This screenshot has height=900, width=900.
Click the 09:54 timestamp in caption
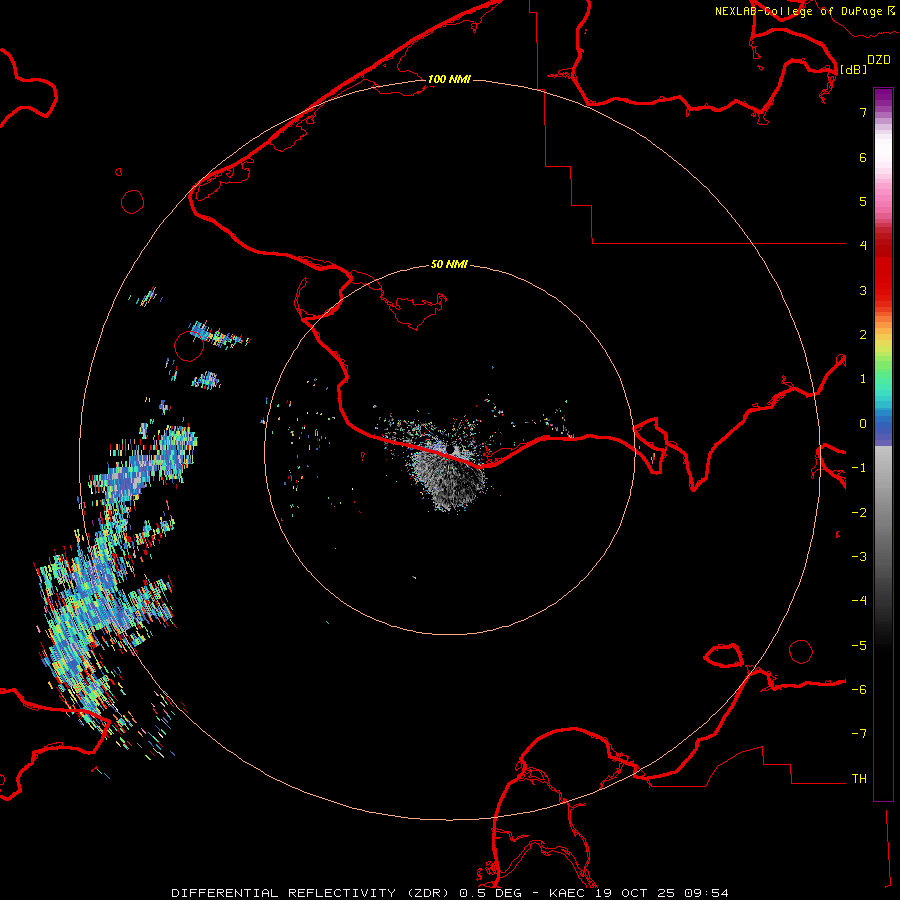(x=706, y=893)
